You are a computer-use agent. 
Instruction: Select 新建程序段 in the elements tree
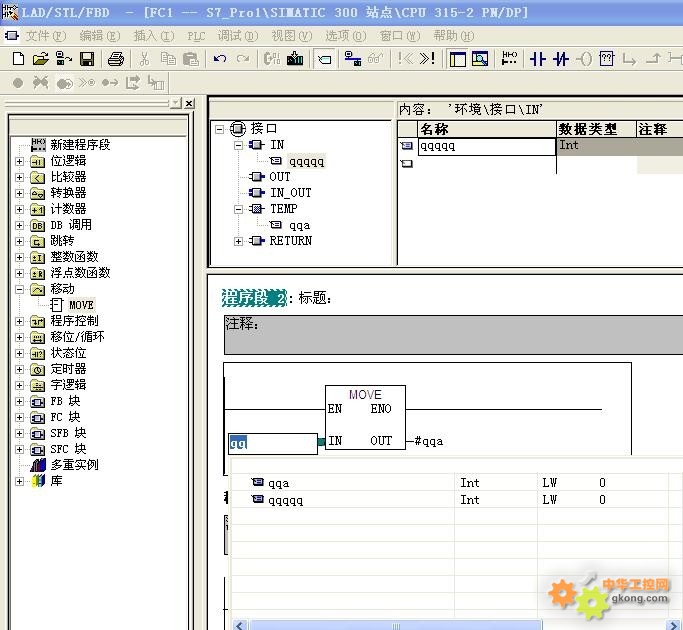coord(80,145)
